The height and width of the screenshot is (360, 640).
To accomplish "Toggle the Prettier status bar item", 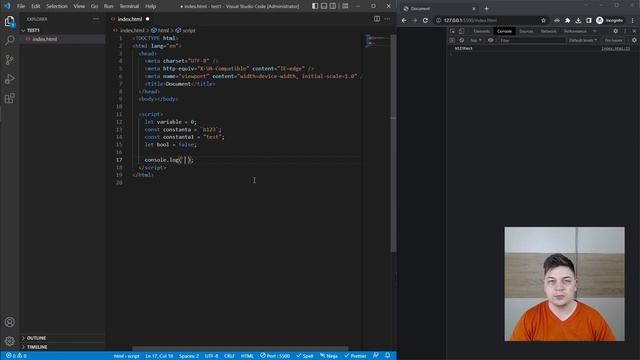I will (355, 356).
